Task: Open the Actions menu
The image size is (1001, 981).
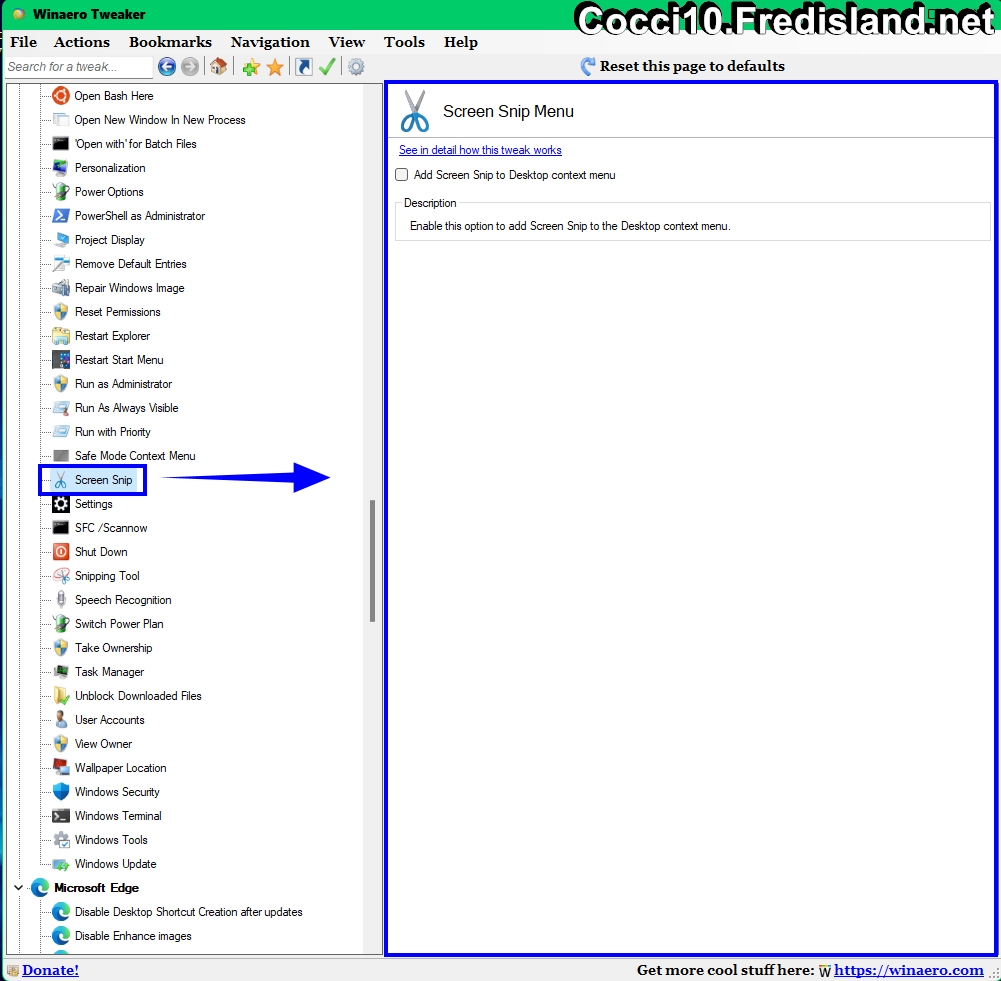Action: (82, 42)
